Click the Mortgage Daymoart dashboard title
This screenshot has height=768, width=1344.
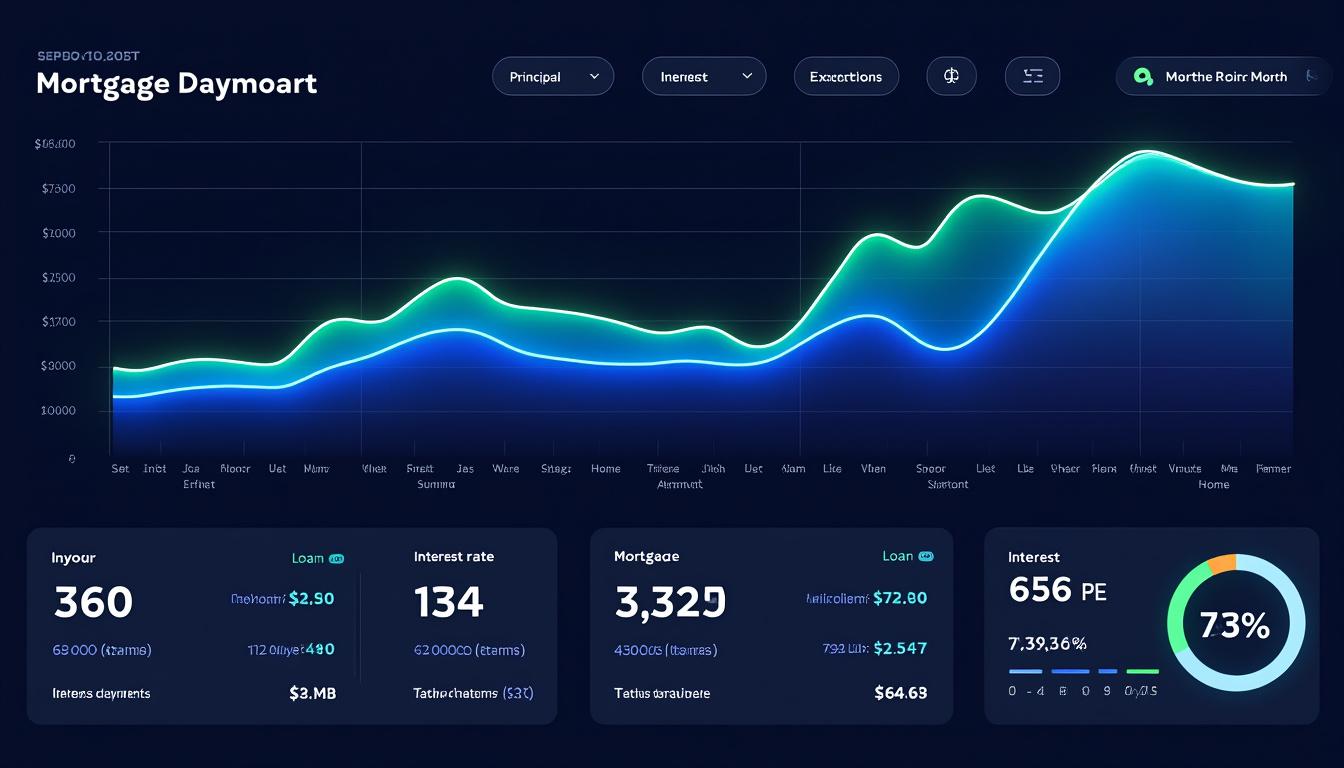click(x=176, y=83)
